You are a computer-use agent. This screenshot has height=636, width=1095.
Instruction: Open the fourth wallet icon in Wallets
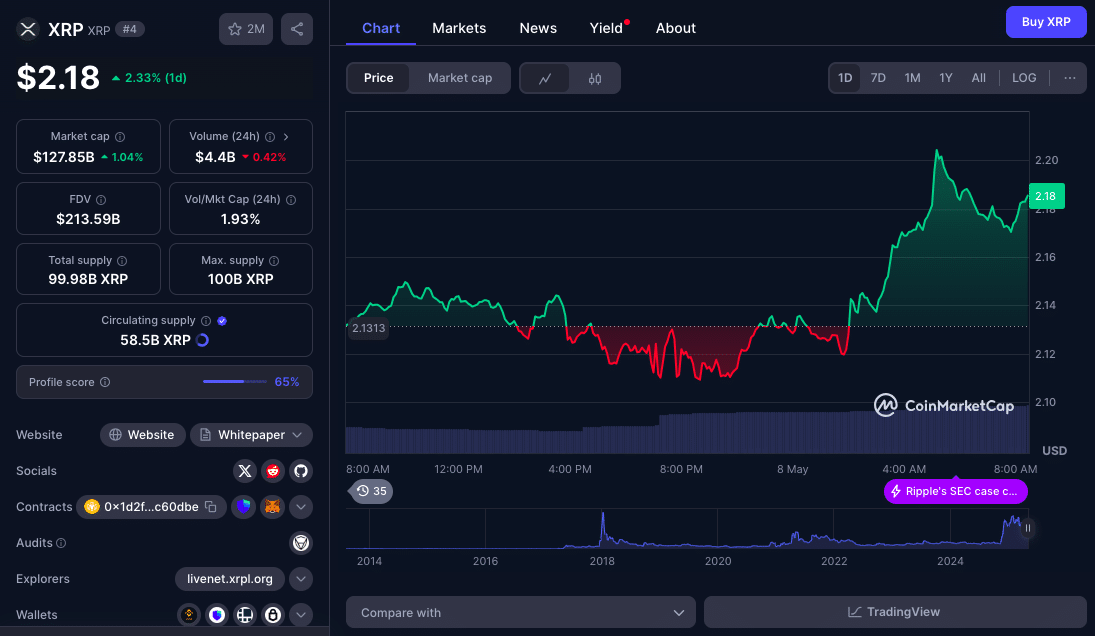tap(273, 615)
